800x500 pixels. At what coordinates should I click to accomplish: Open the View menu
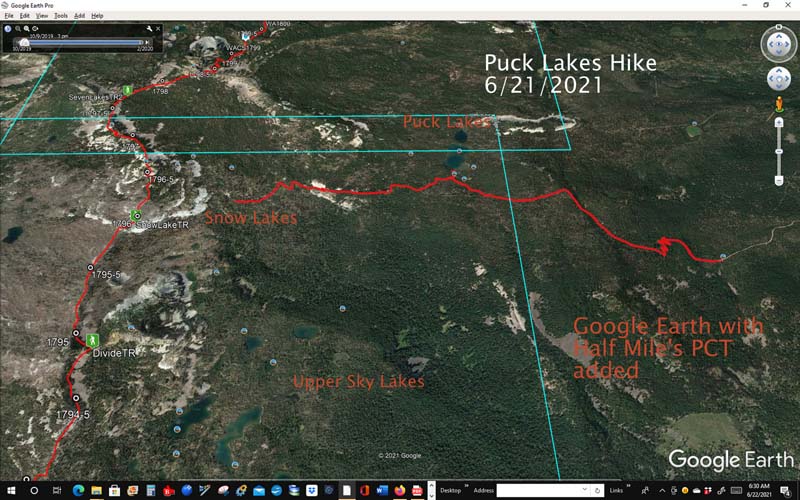coord(42,16)
